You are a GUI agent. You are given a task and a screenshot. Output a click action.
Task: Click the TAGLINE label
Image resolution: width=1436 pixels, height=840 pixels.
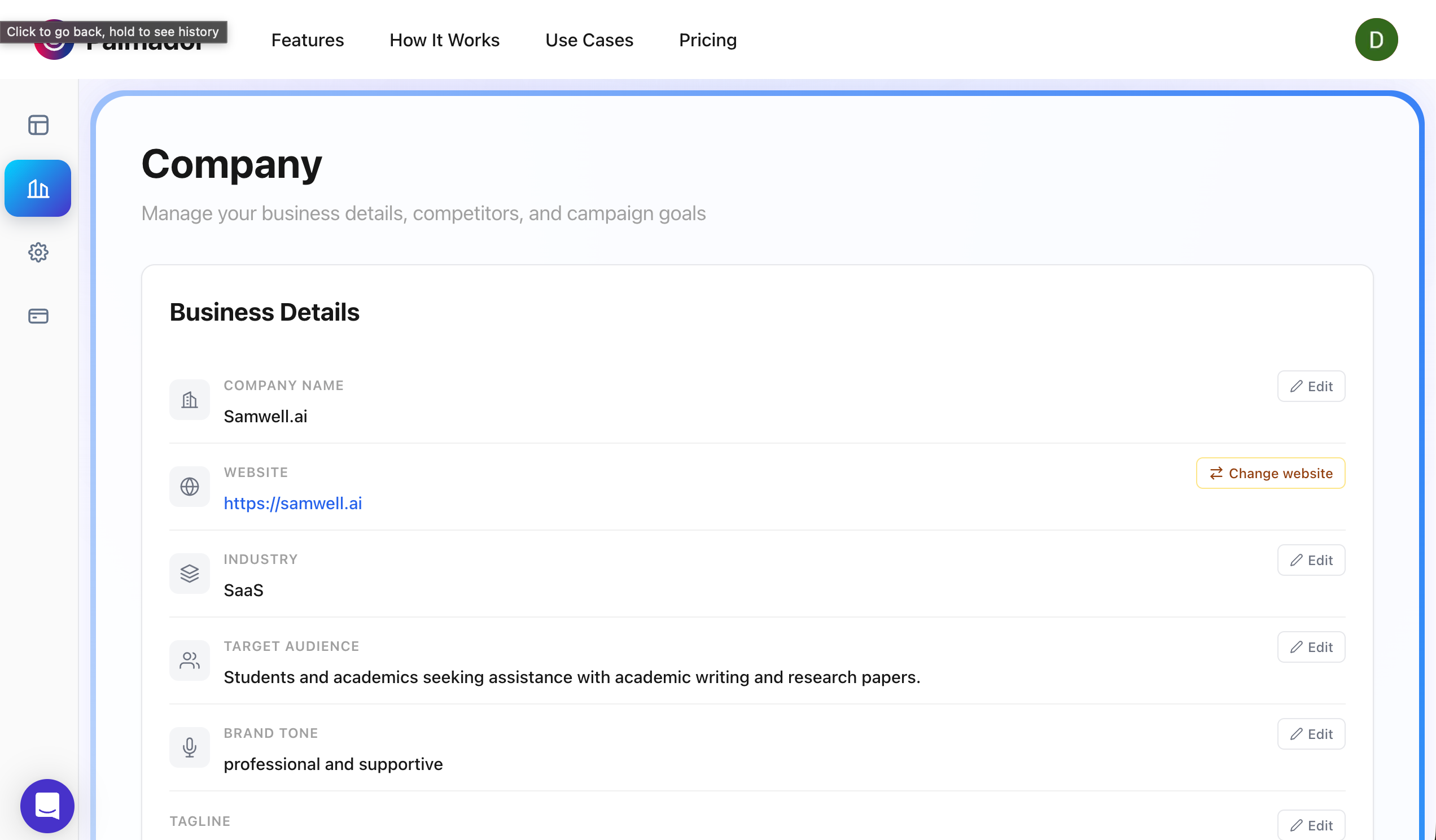pyautogui.click(x=200, y=821)
